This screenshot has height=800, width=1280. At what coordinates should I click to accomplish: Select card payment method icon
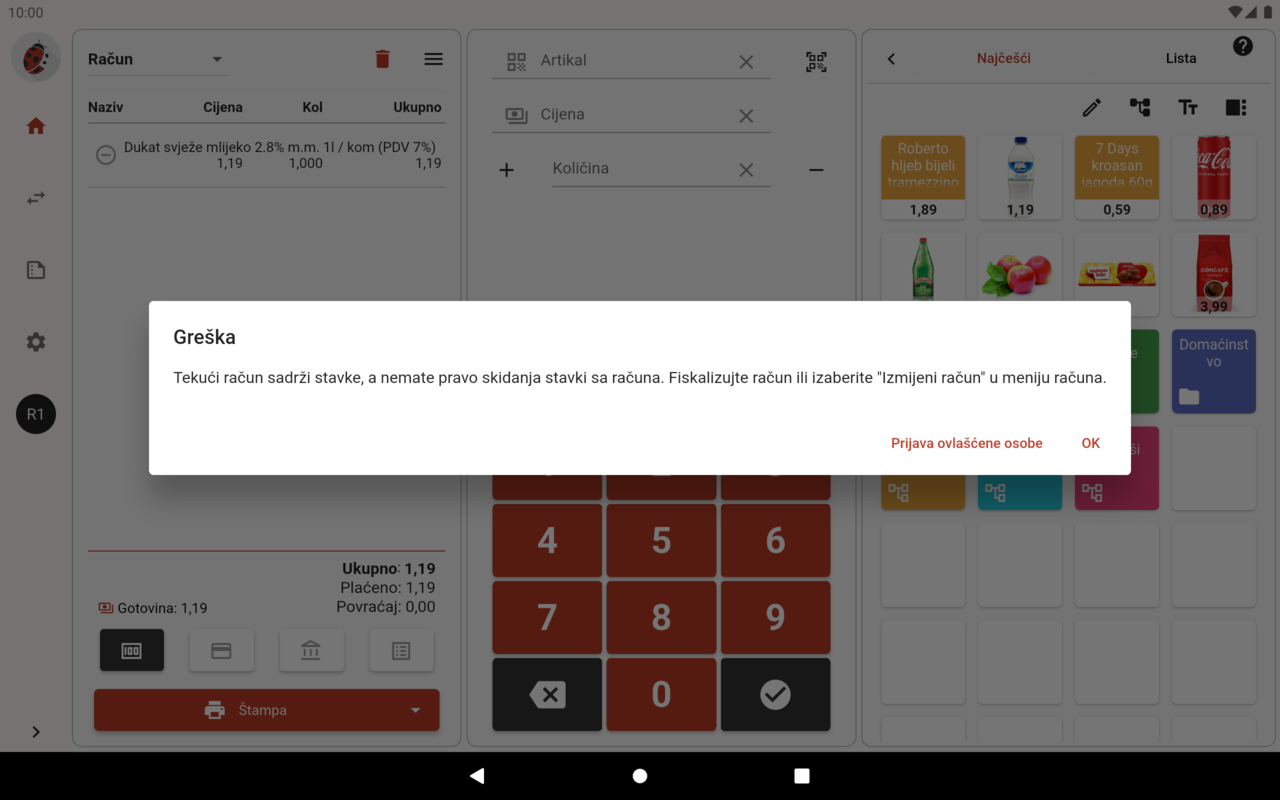coord(222,651)
